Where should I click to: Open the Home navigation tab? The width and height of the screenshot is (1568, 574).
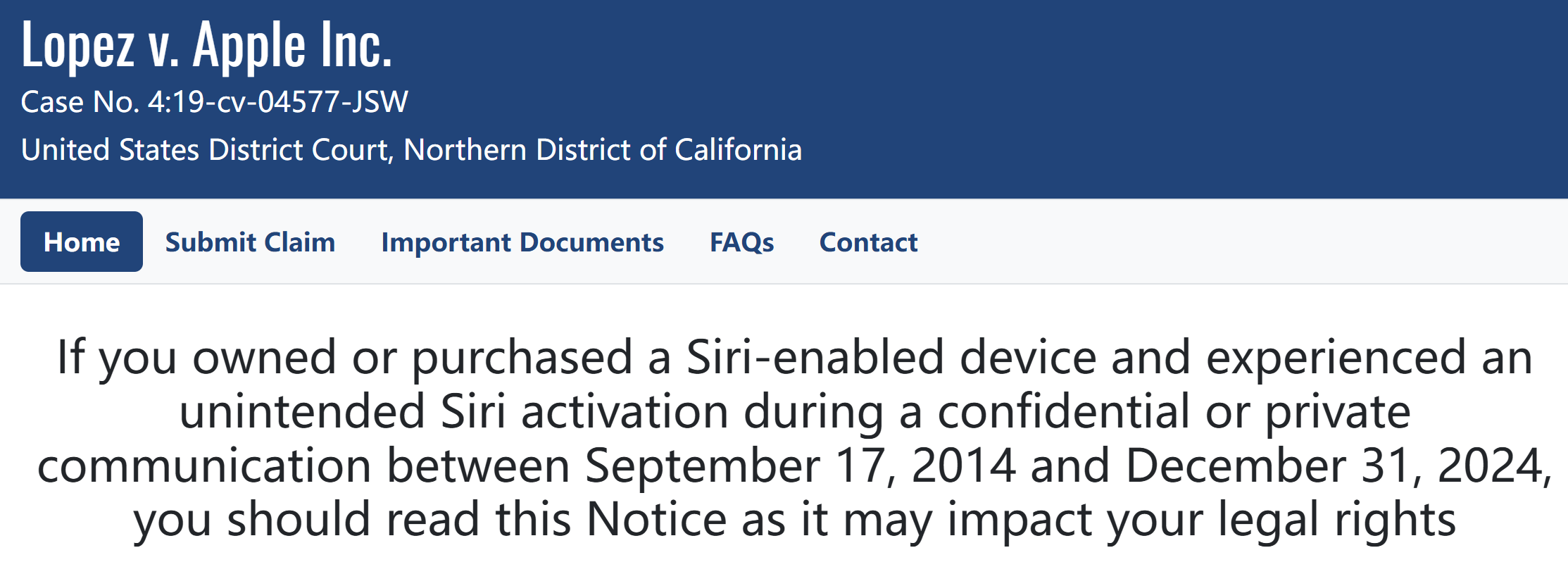pyautogui.click(x=82, y=242)
